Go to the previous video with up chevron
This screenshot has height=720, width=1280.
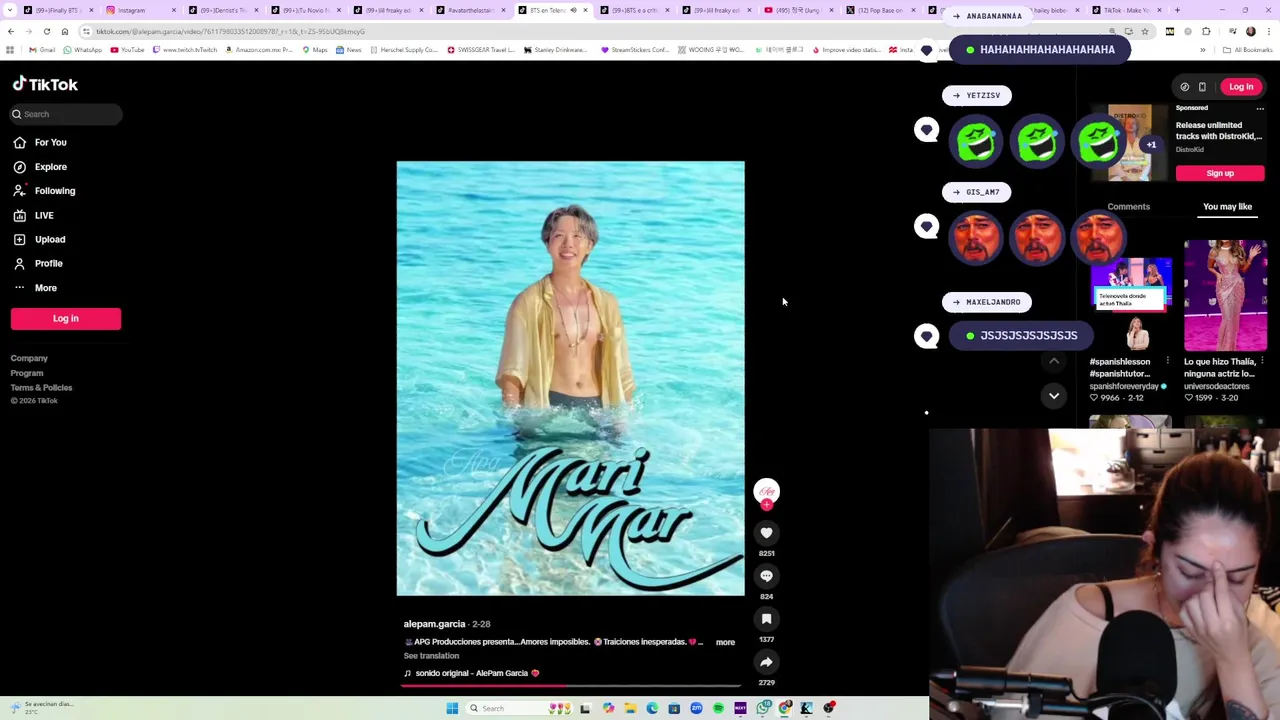pyautogui.click(x=1054, y=360)
